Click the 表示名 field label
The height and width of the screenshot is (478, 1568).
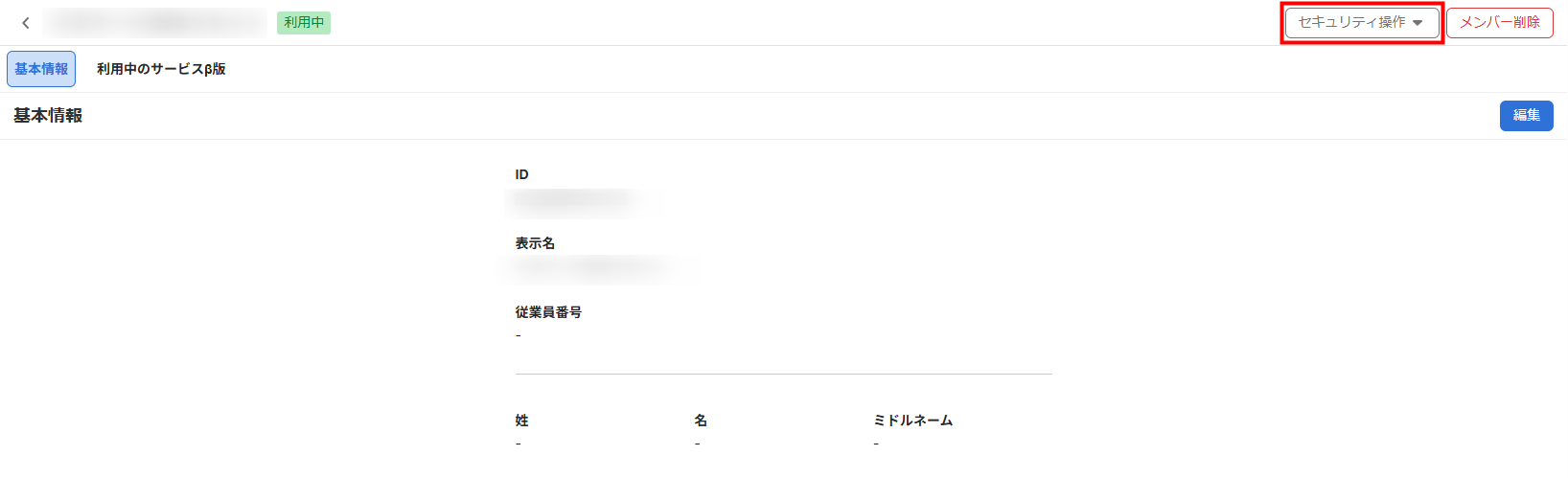click(535, 243)
